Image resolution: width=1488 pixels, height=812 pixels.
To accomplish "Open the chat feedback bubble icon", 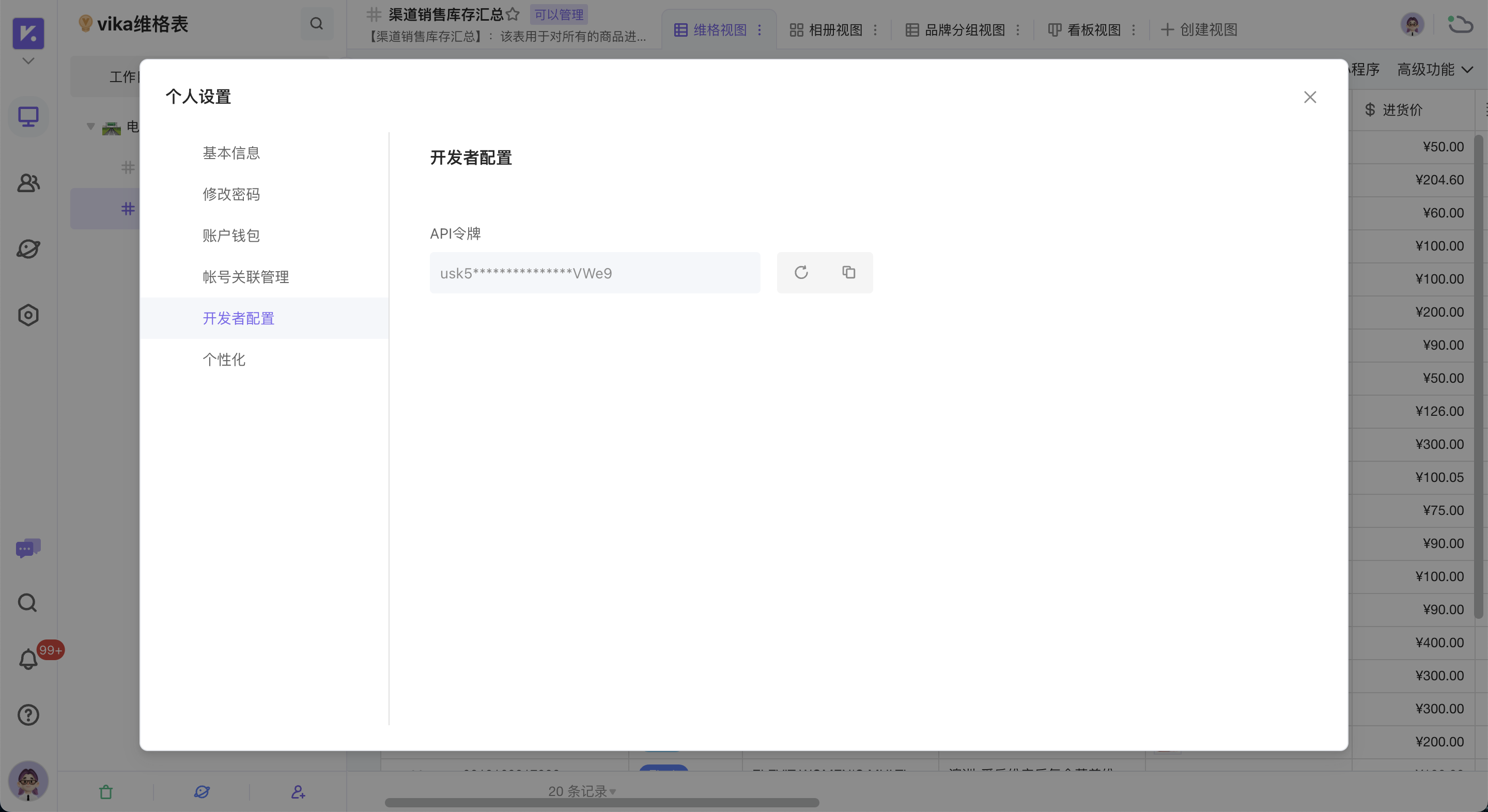I will (x=27, y=548).
